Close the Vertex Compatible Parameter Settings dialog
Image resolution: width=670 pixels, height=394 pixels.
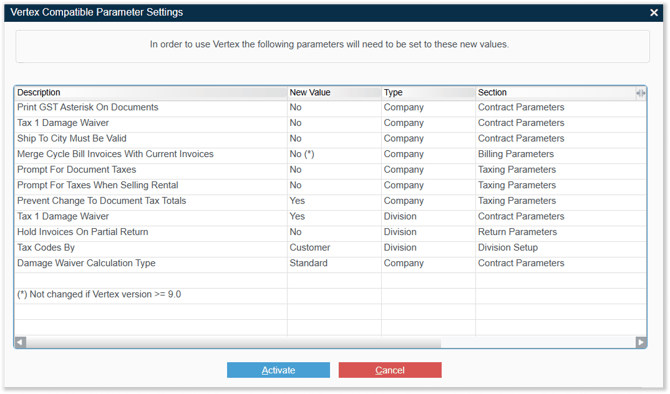(x=654, y=13)
